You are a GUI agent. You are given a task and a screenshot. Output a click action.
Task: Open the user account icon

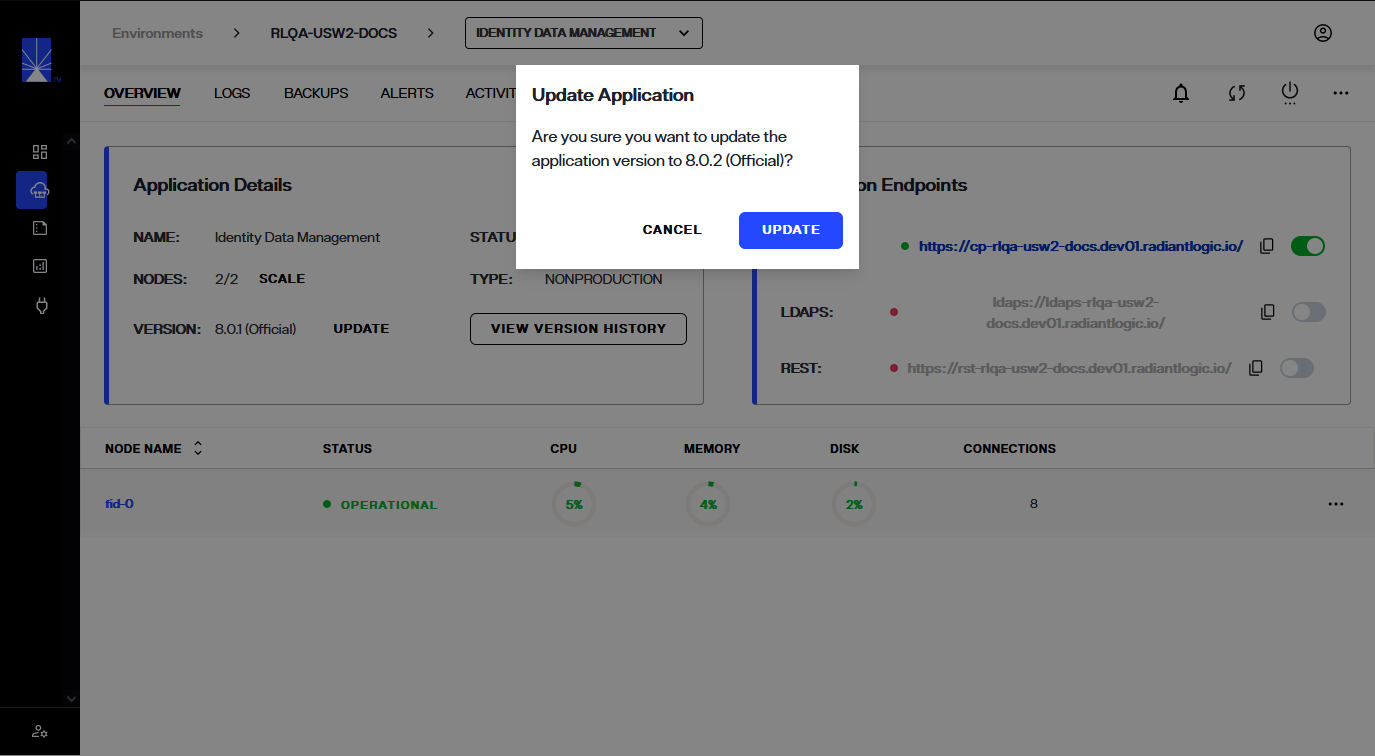tap(1323, 33)
